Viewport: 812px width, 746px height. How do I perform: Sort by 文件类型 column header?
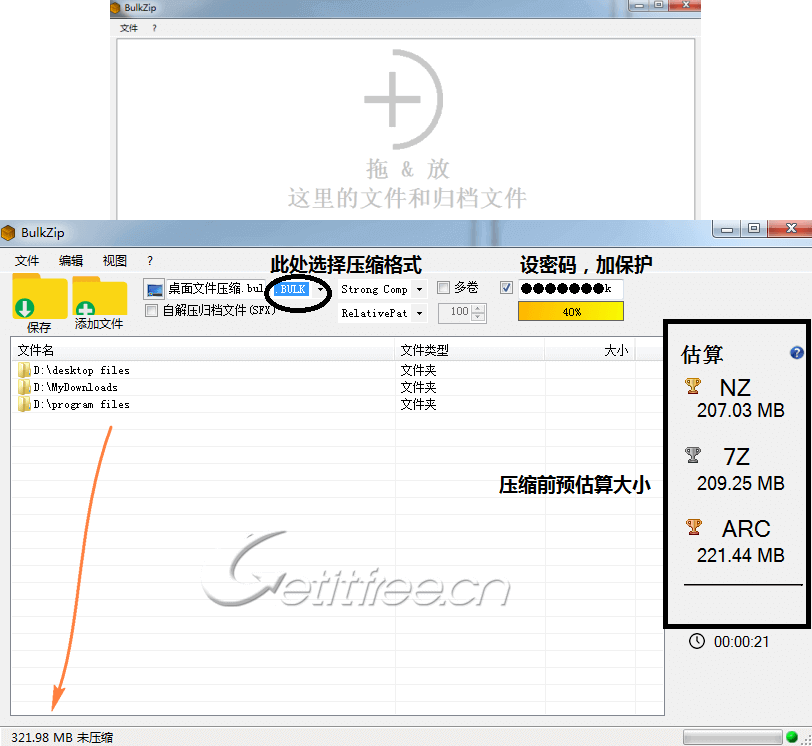468,350
